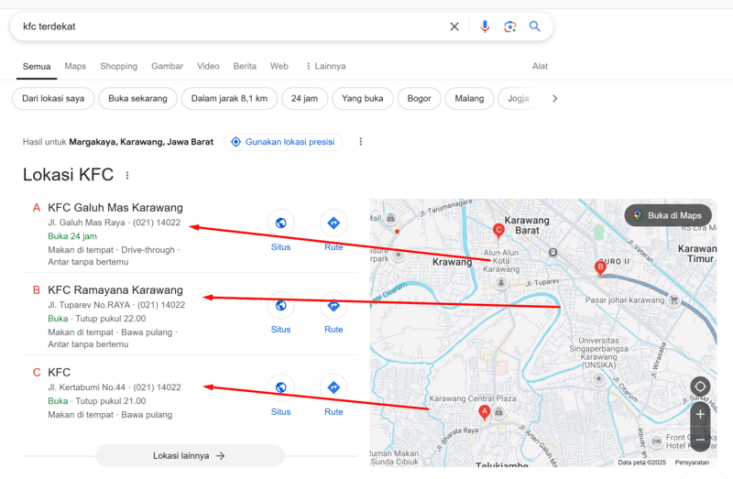Click the train station icon on the map

(553, 252)
